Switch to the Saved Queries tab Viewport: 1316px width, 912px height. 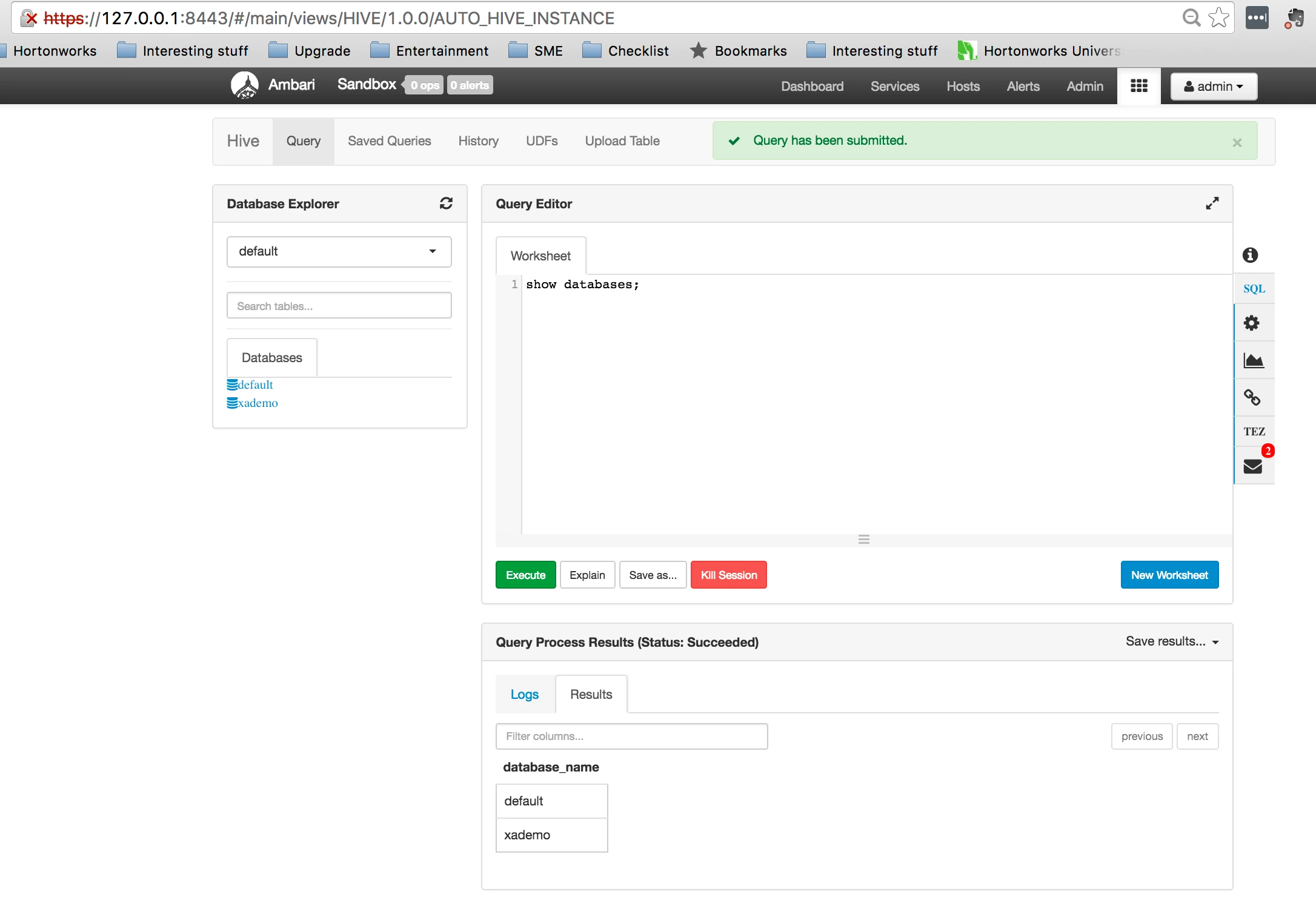coord(390,141)
